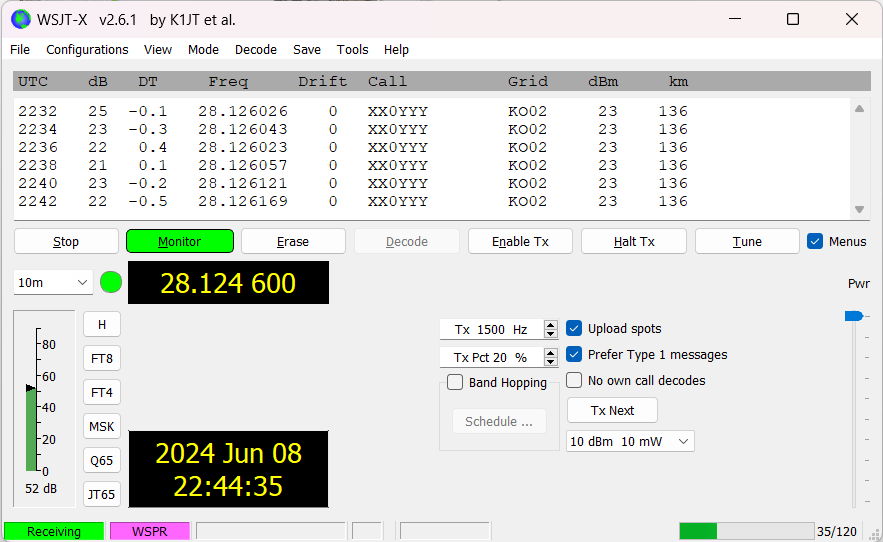This screenshot has width=883, height=542.
Task: Enable Band Hopping checkbox
Action: tap(455, 382)
